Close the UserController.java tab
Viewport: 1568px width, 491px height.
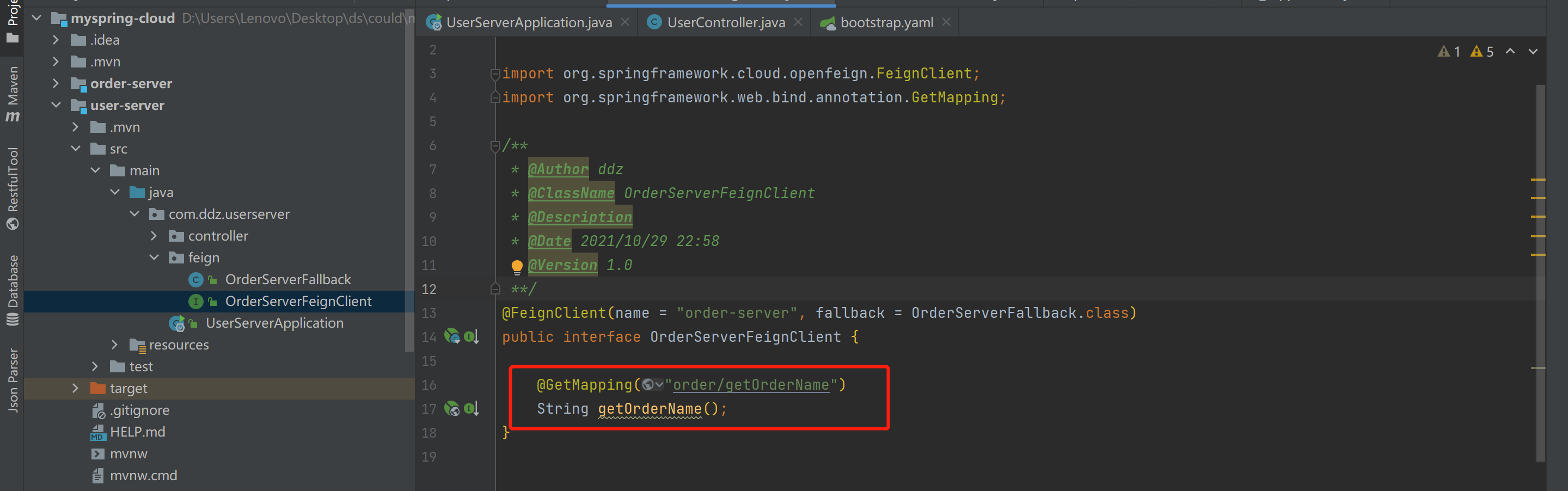tap(798, 22)
